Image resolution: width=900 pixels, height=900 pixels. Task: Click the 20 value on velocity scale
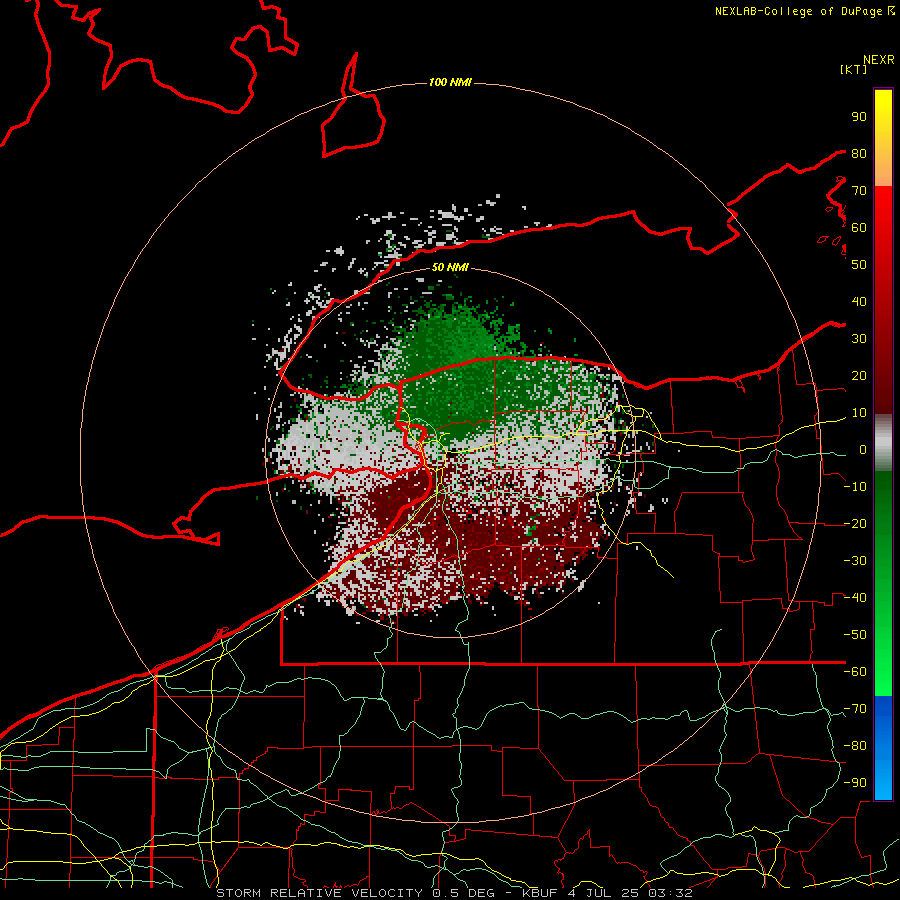point(859,376)
